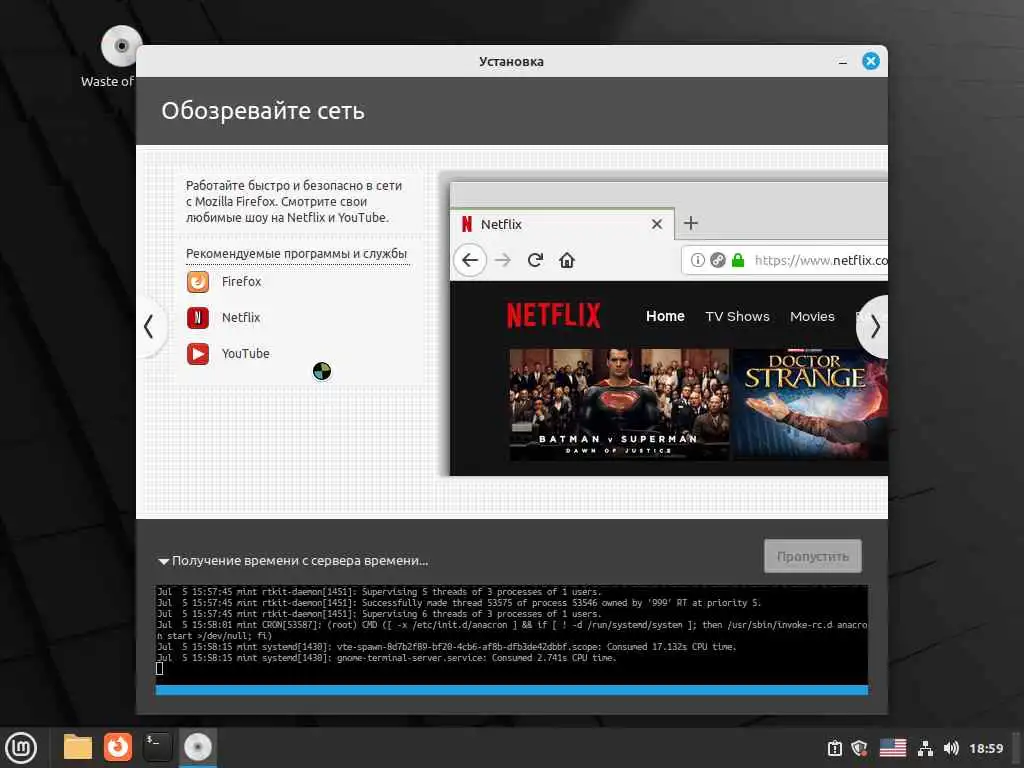Select the Netflix browser tab in slide
1024x768 pixels.
[562, 224]
